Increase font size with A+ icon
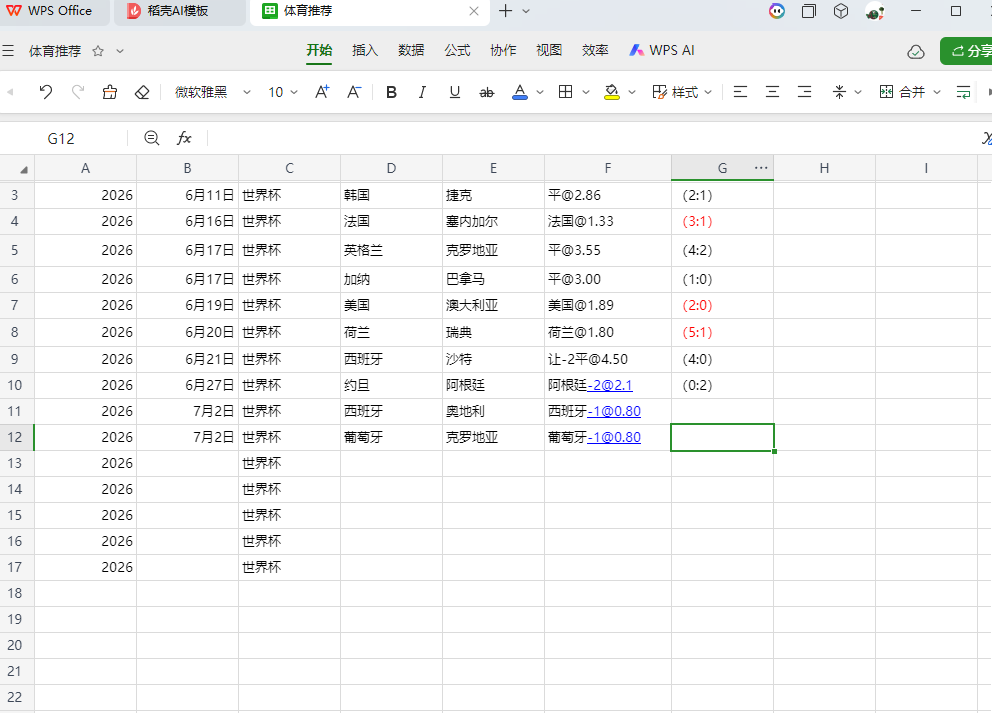Screen dimensions: 992x713 click(x=322, y=92)
